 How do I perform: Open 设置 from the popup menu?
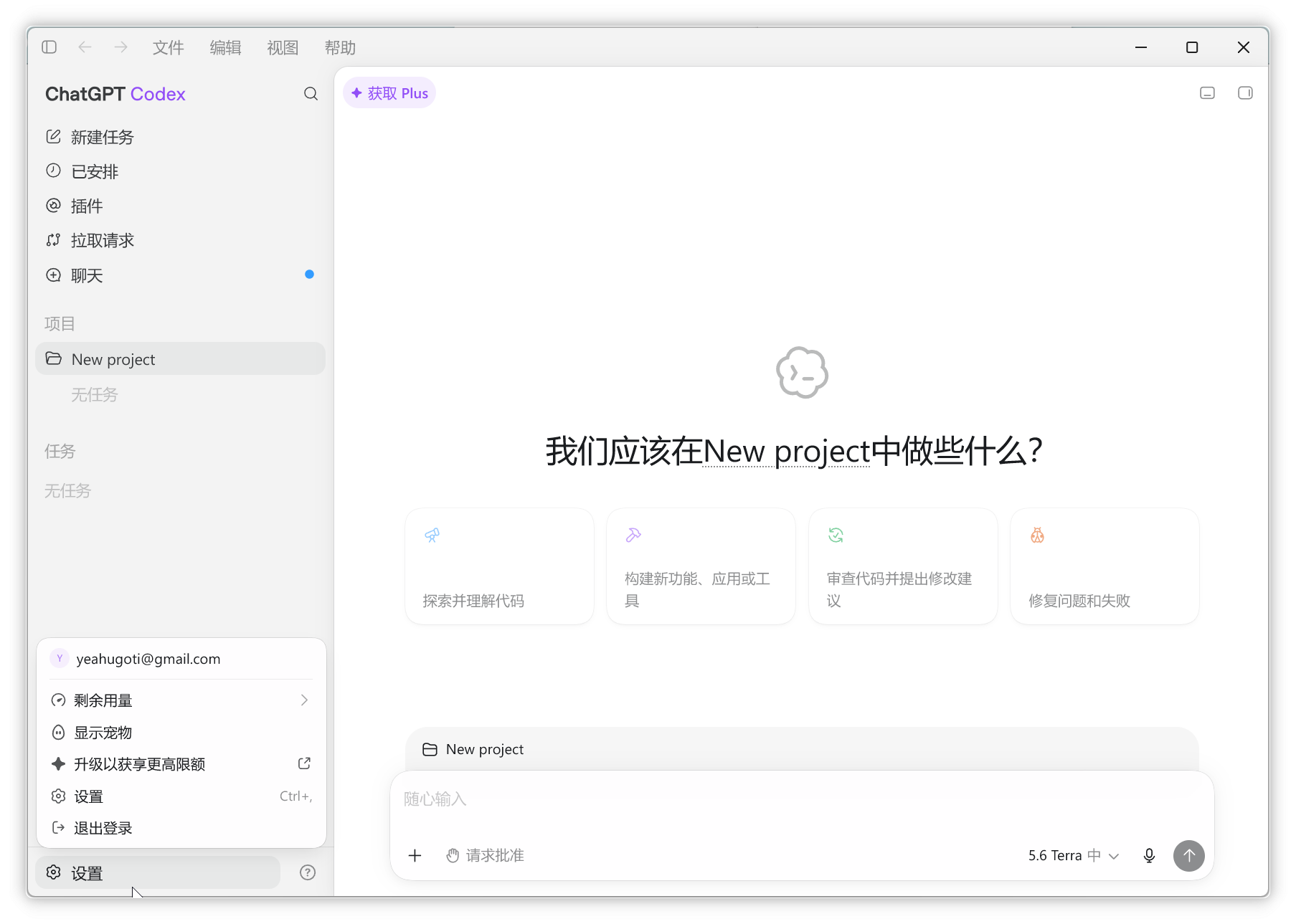(181, 796)
